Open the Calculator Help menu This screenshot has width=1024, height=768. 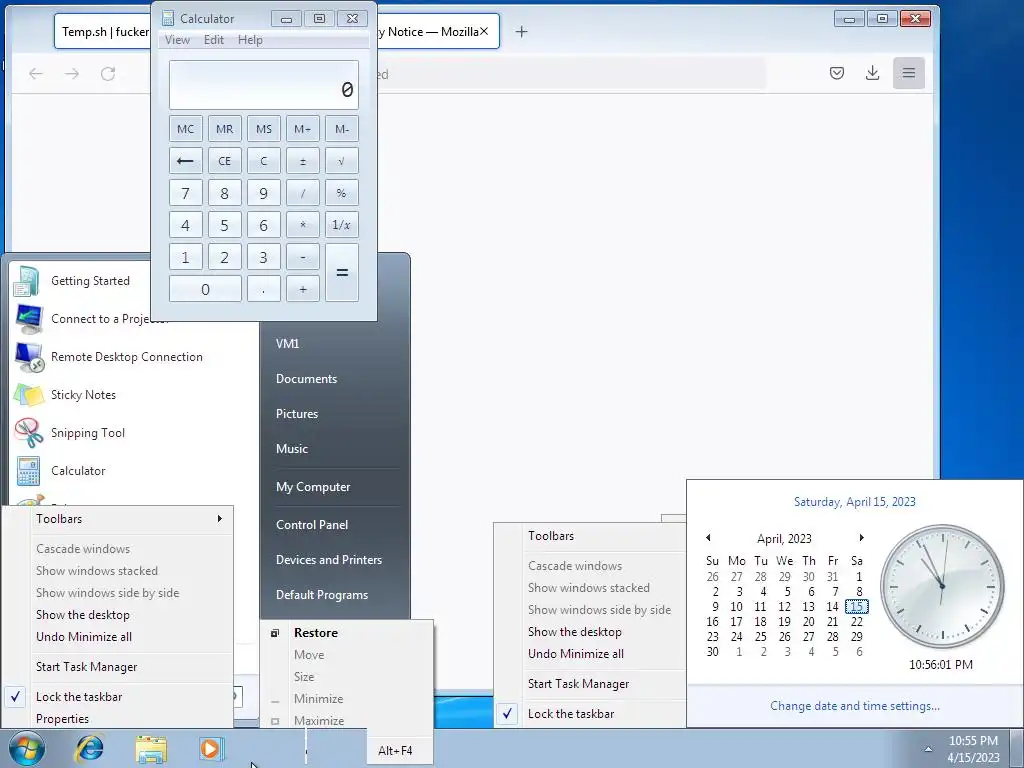(x=250, y=40)
